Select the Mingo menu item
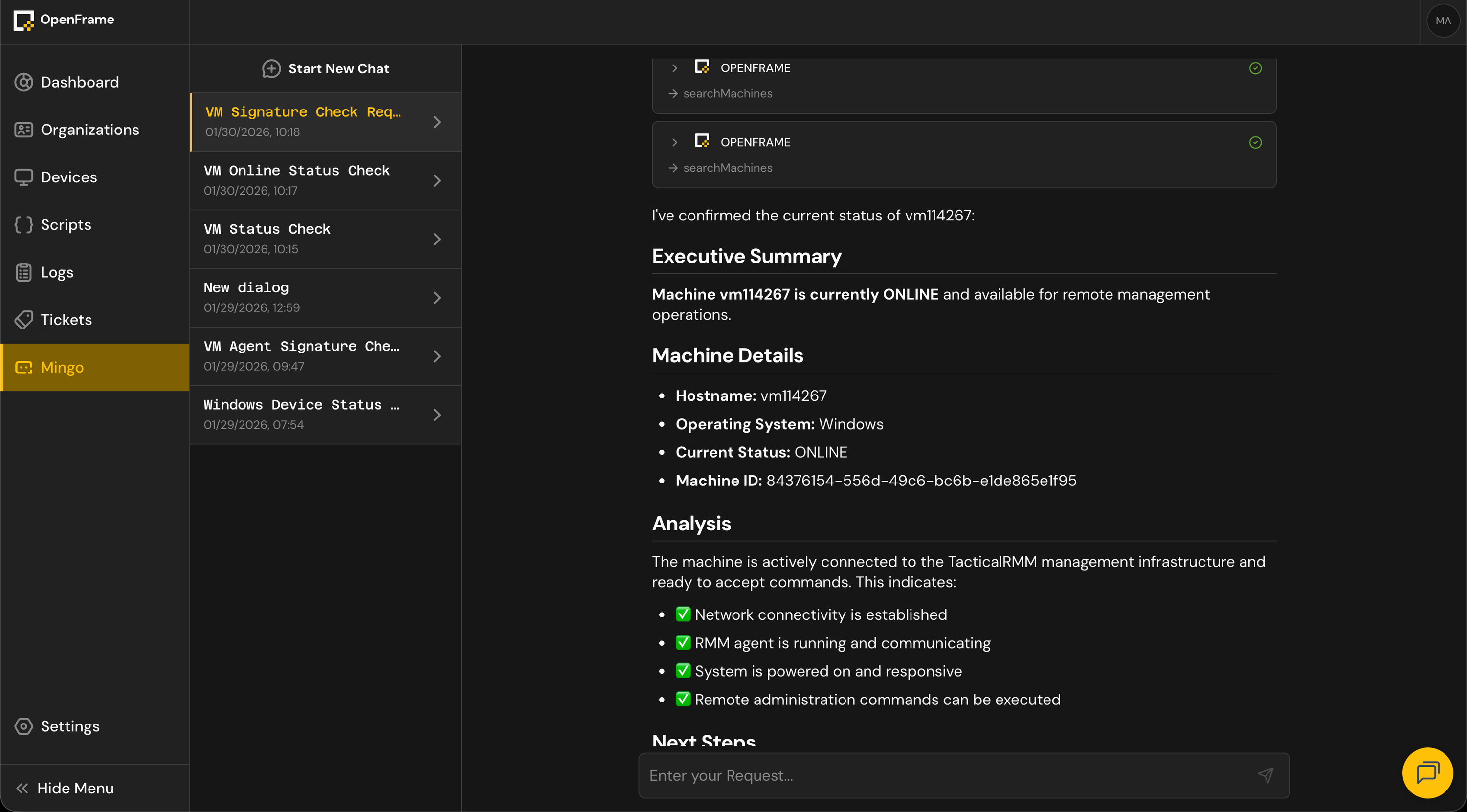The width and height of the screenshot is (1467, 812). click(x=95, y=367)
